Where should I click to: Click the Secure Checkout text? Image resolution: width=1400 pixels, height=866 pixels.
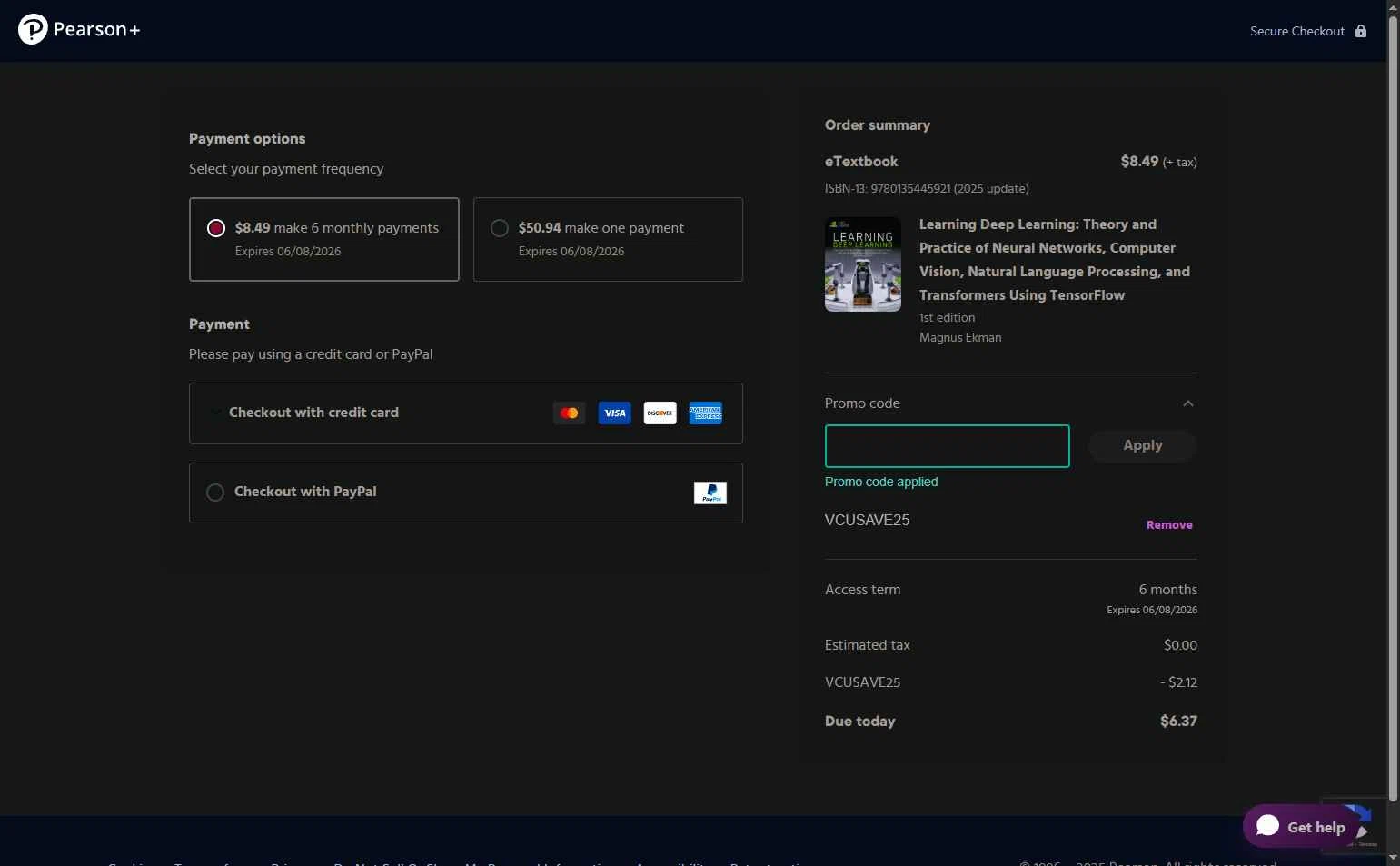point(1297,31)
